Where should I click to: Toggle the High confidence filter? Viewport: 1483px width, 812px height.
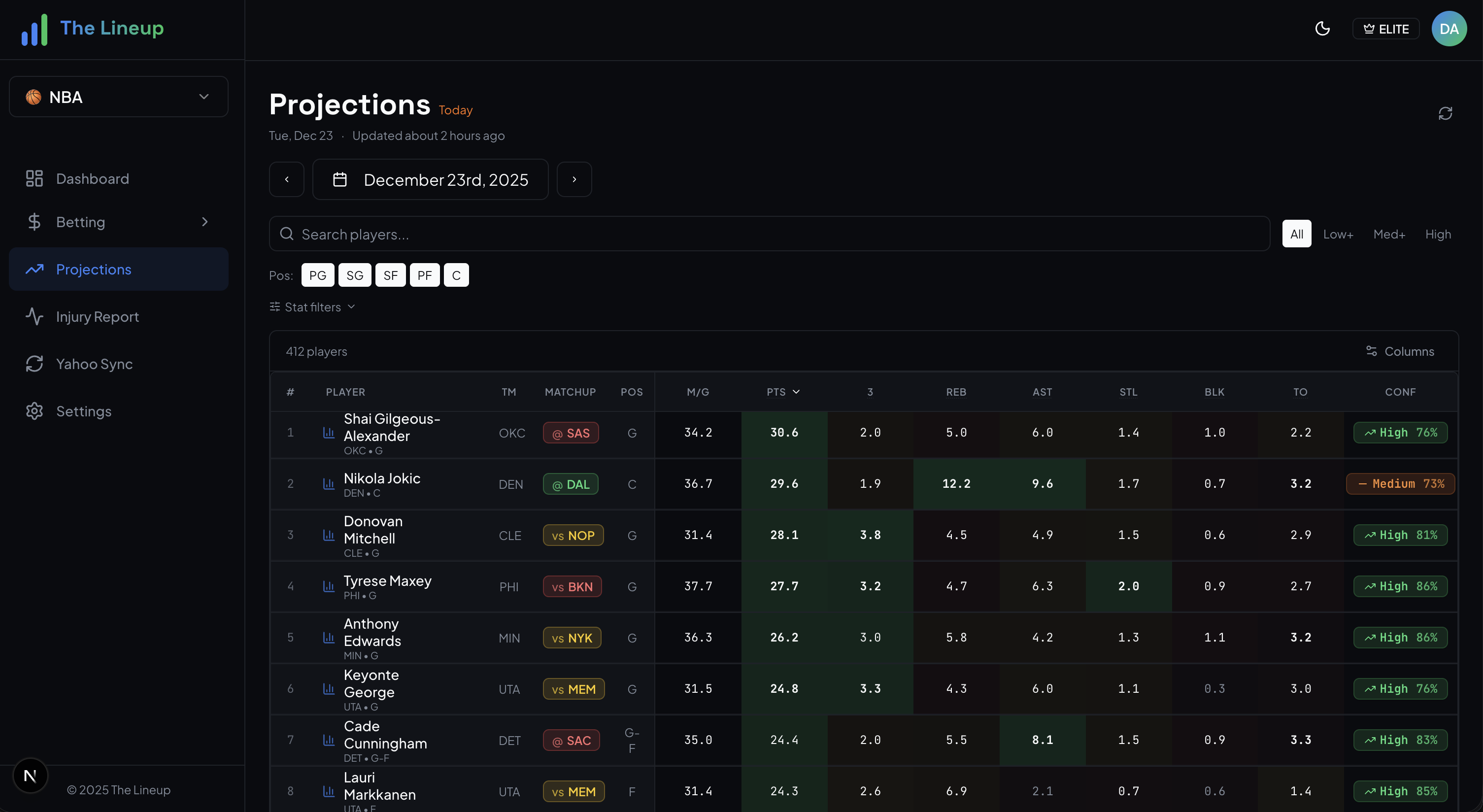(1438, 234)
